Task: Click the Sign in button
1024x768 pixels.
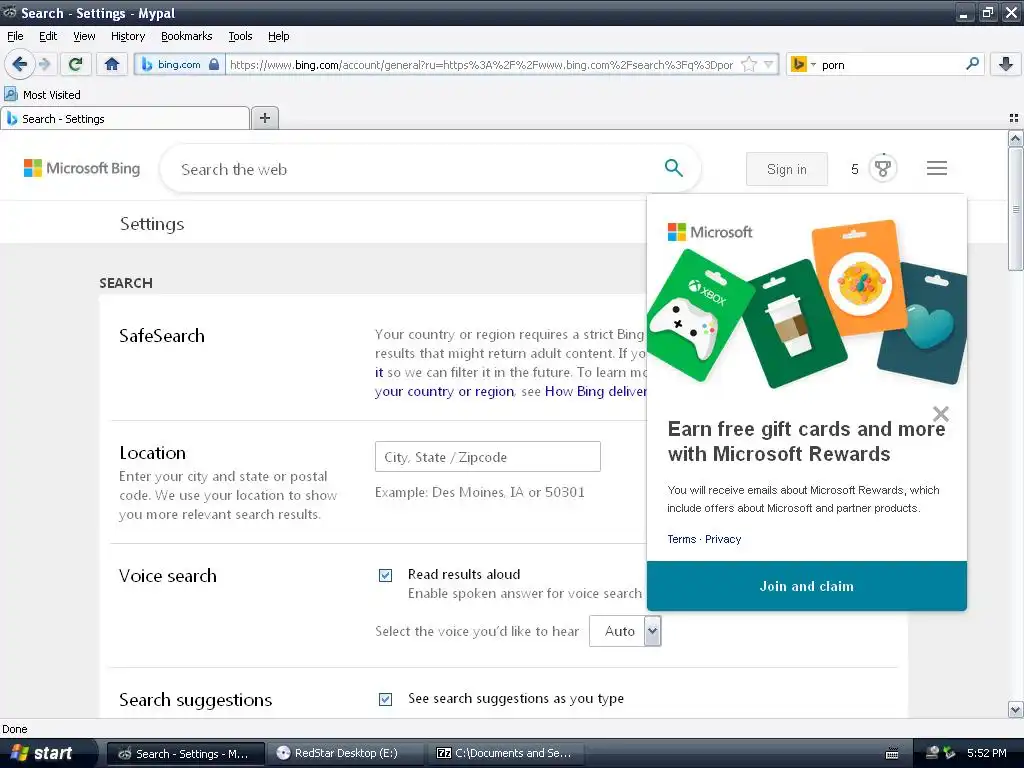Action: [786, 169]
